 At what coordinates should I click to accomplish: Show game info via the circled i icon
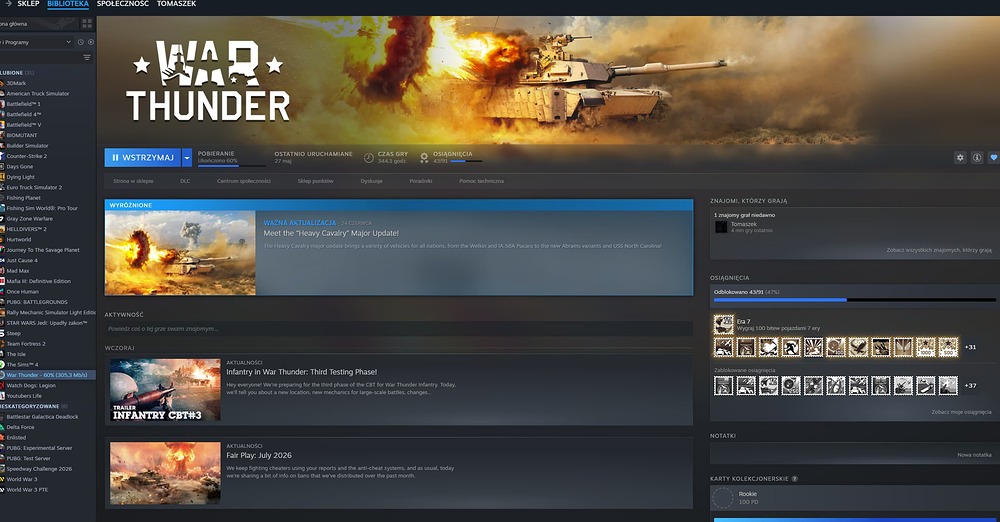976,158
